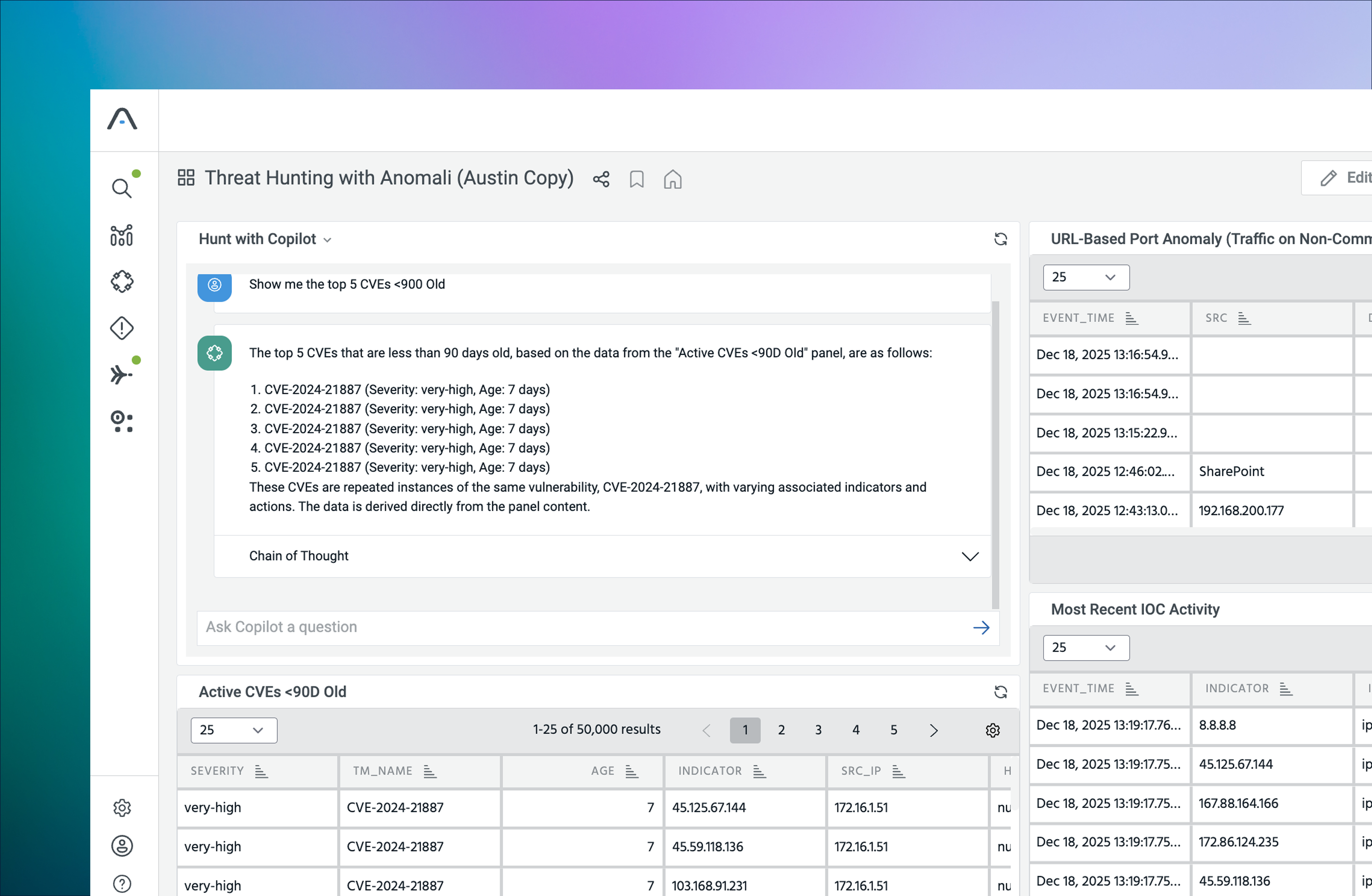Click the Ask Copilot question field
Image resolution: width=1372 pixels, height=896 pixels.
pos(577,627)
